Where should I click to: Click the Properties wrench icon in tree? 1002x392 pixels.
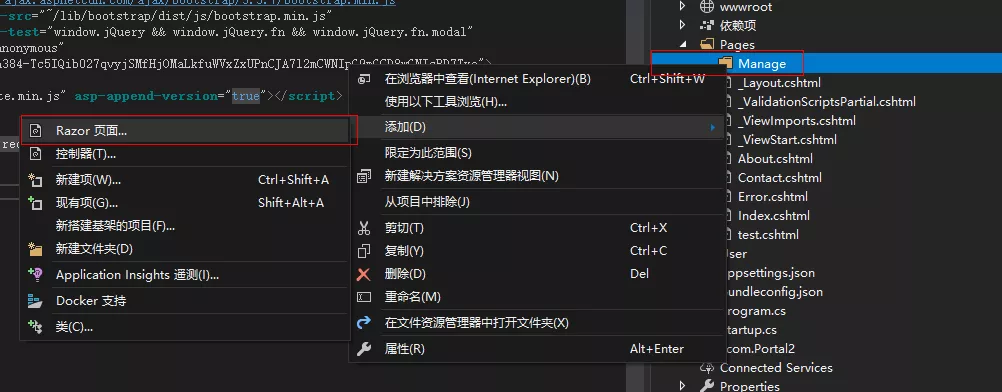pyautogui.click(x=706, y=386)
